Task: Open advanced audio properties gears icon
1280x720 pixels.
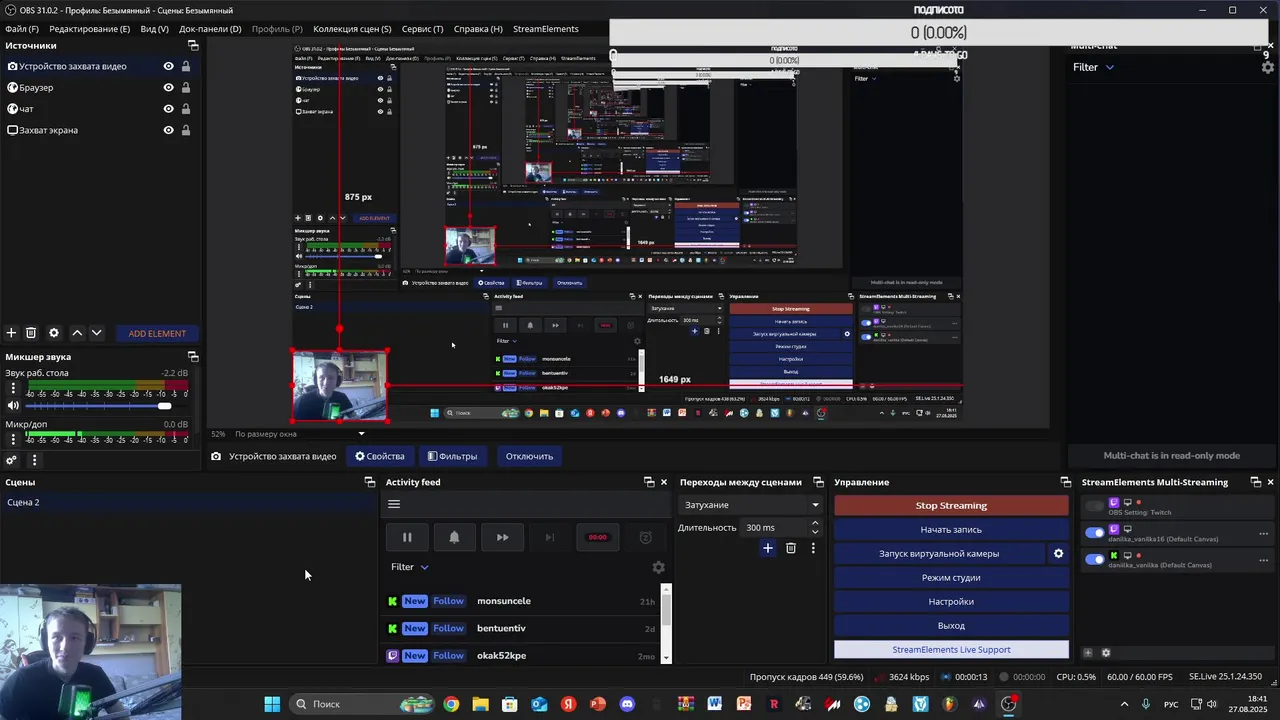Action: coord(11,460)
